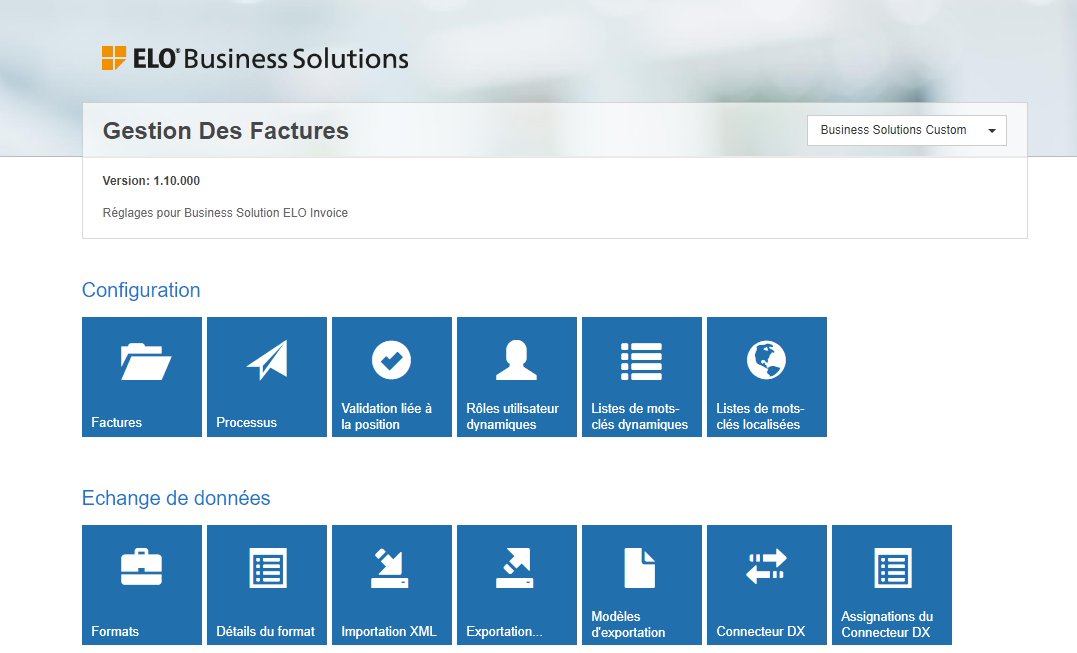Open Validation liée à la position tile

click(392, 376)
